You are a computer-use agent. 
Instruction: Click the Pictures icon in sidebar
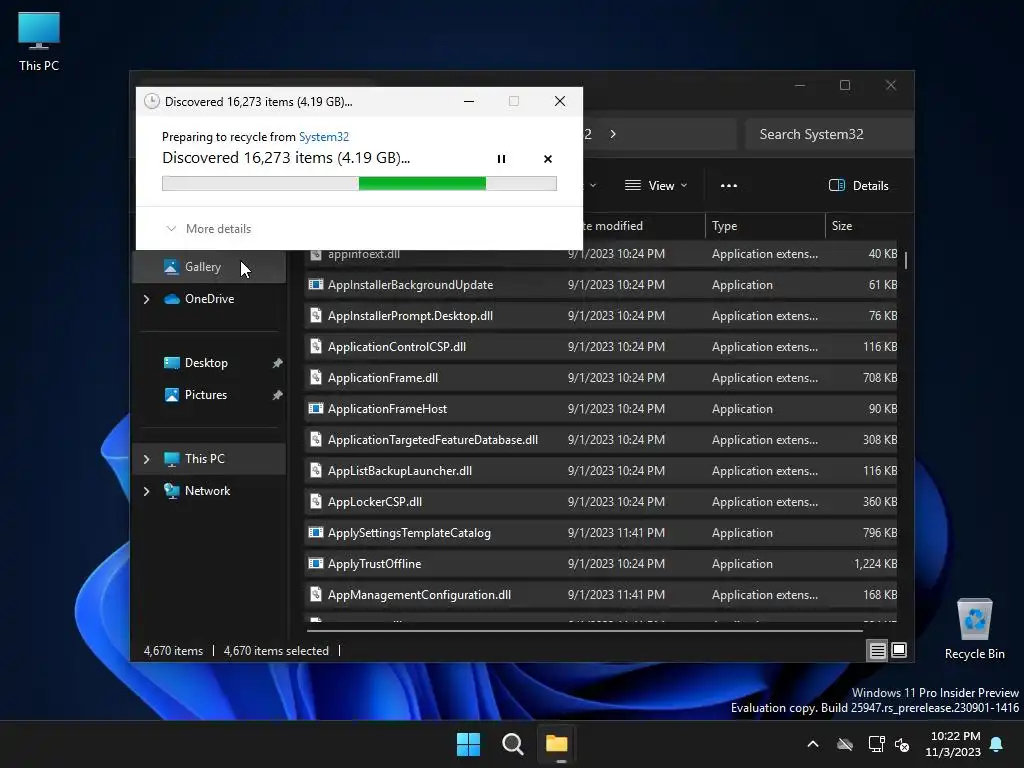tap(171, 395)
